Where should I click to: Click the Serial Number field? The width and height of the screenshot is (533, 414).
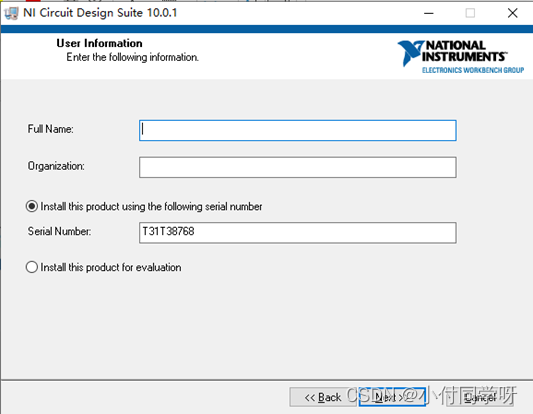click(x=297, y=233)
